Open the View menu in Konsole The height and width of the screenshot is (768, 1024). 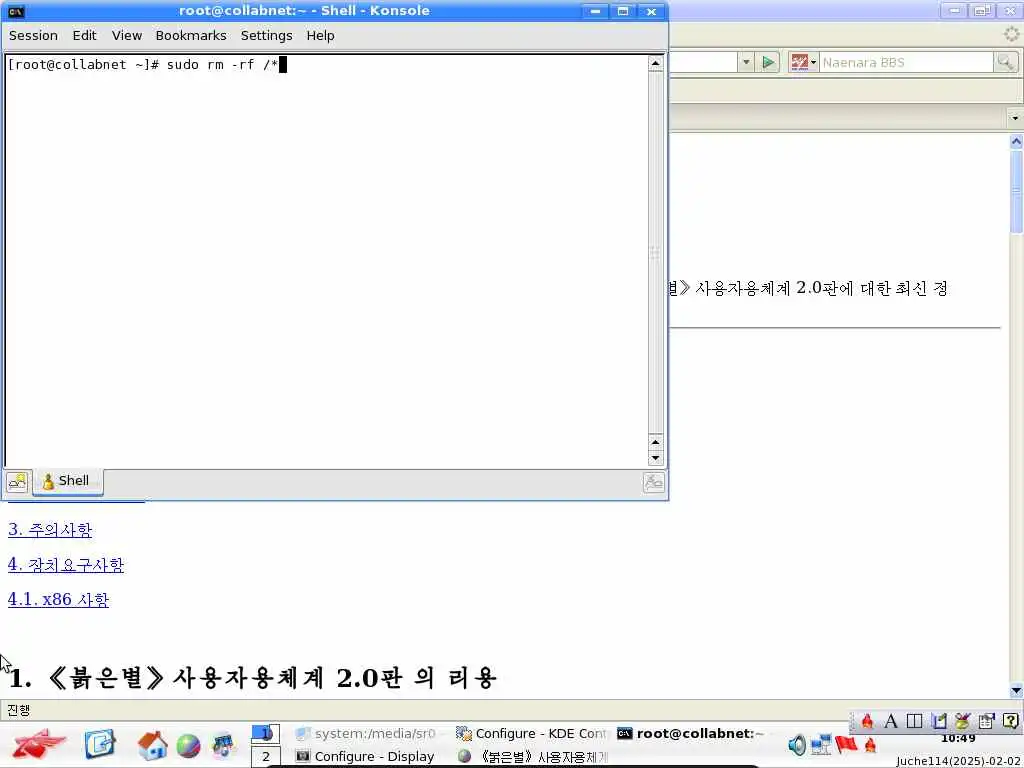[127, 35]
